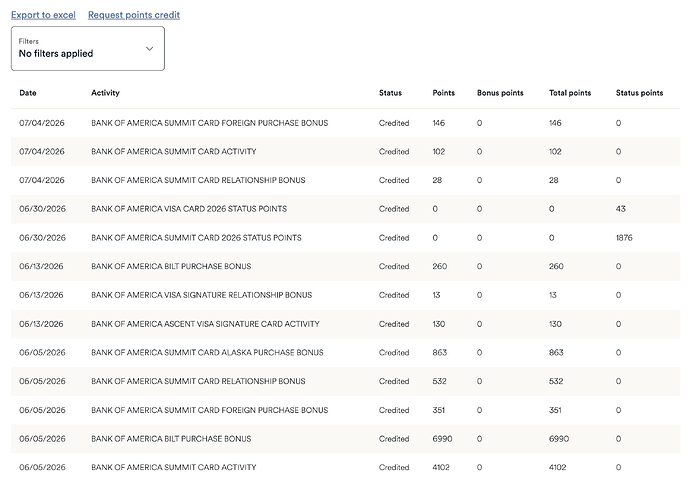Click the 863 value in Points column
690x481 pixels.
coord(440,353)
